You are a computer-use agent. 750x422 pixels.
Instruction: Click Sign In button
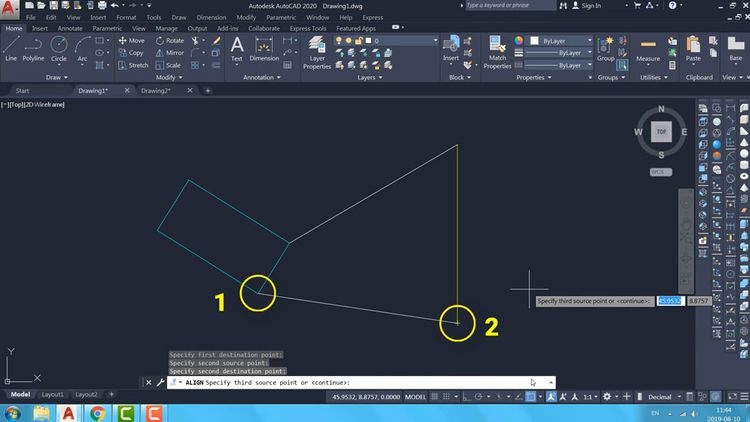coord(587,6)
